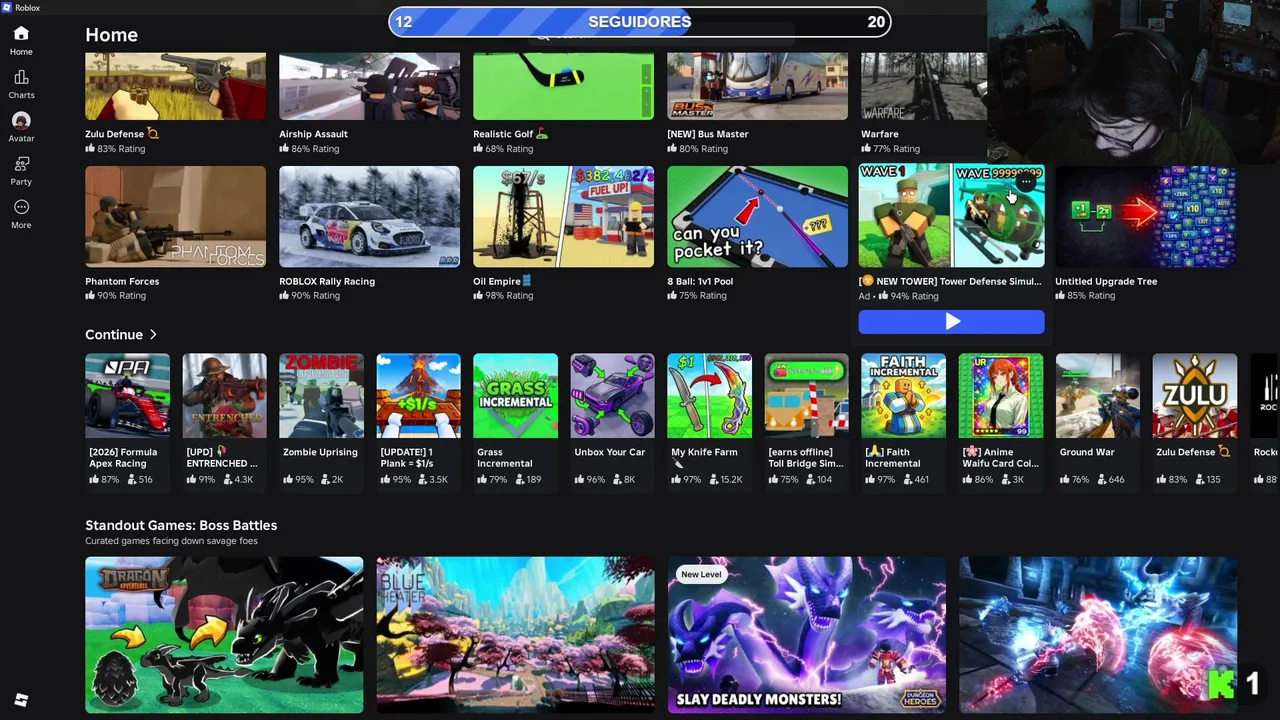Screen dimensions: 1280x720
Task: Open the 8 Ball: 1v1 Pool thumbnail
Action: (757, 217)
